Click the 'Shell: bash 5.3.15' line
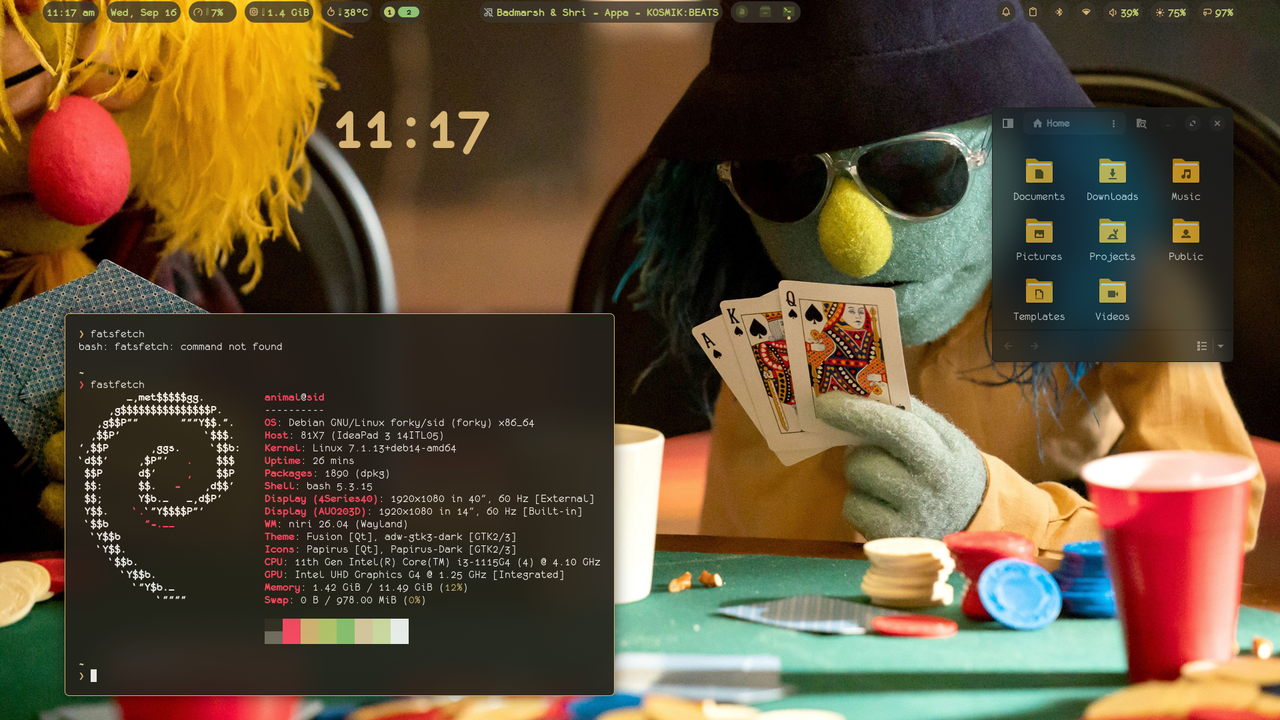1280x720 pixels. tap(318, 486)
